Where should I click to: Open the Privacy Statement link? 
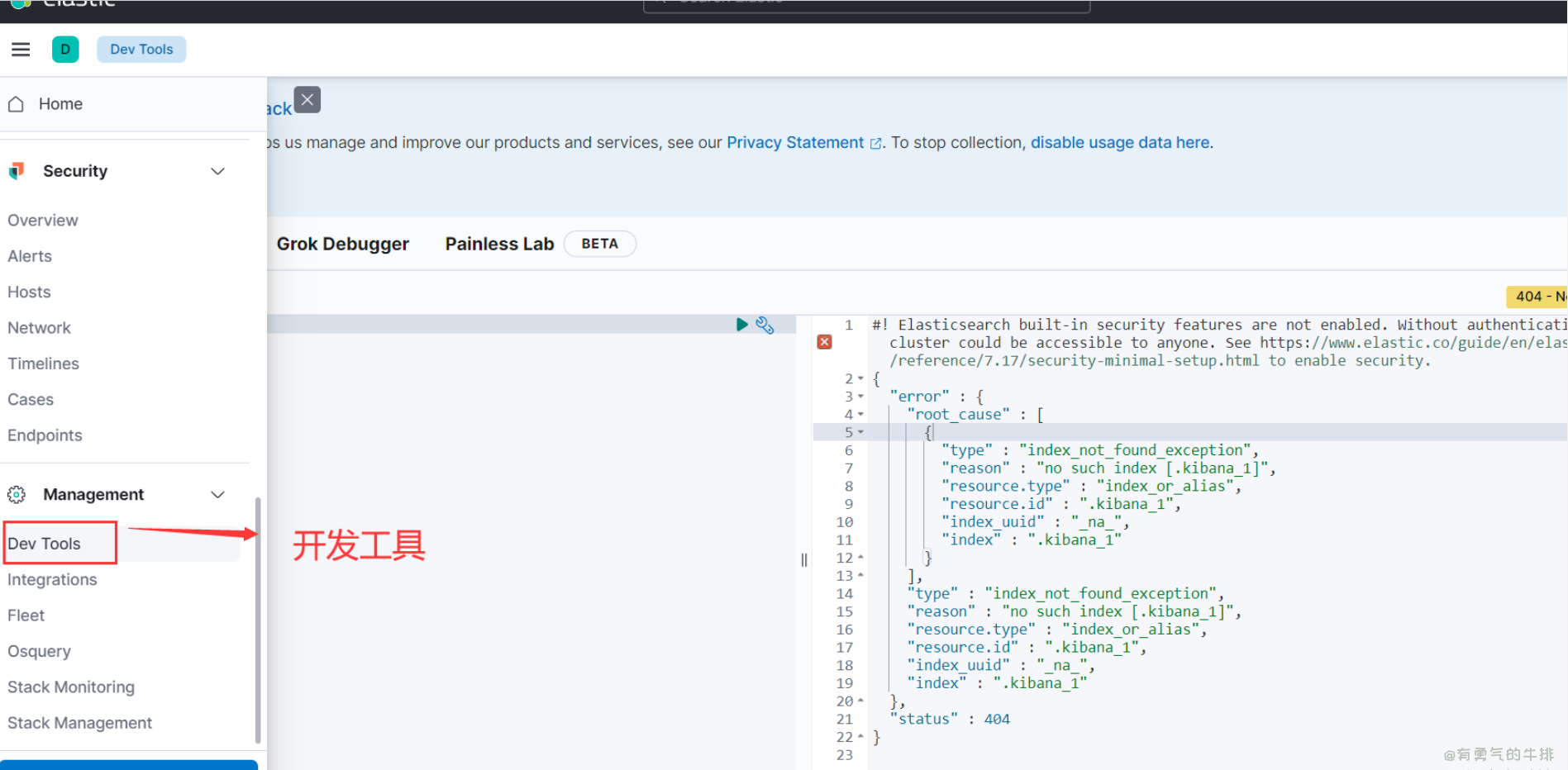795,142
